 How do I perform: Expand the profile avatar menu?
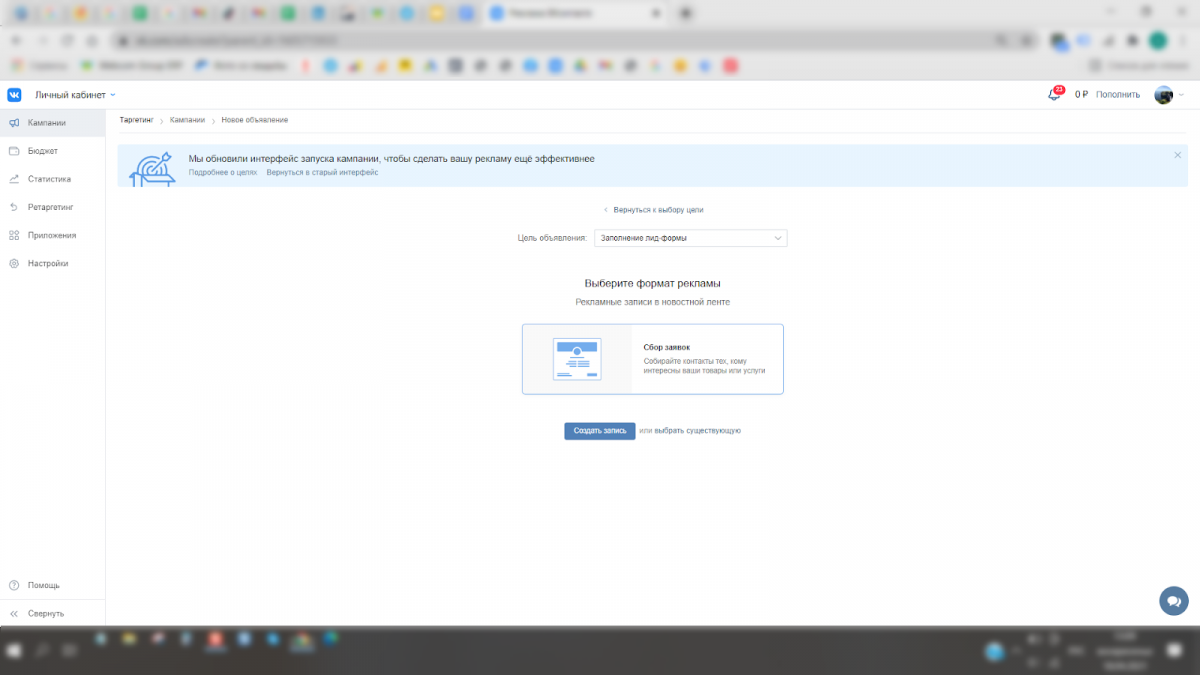click(1168, 95)
